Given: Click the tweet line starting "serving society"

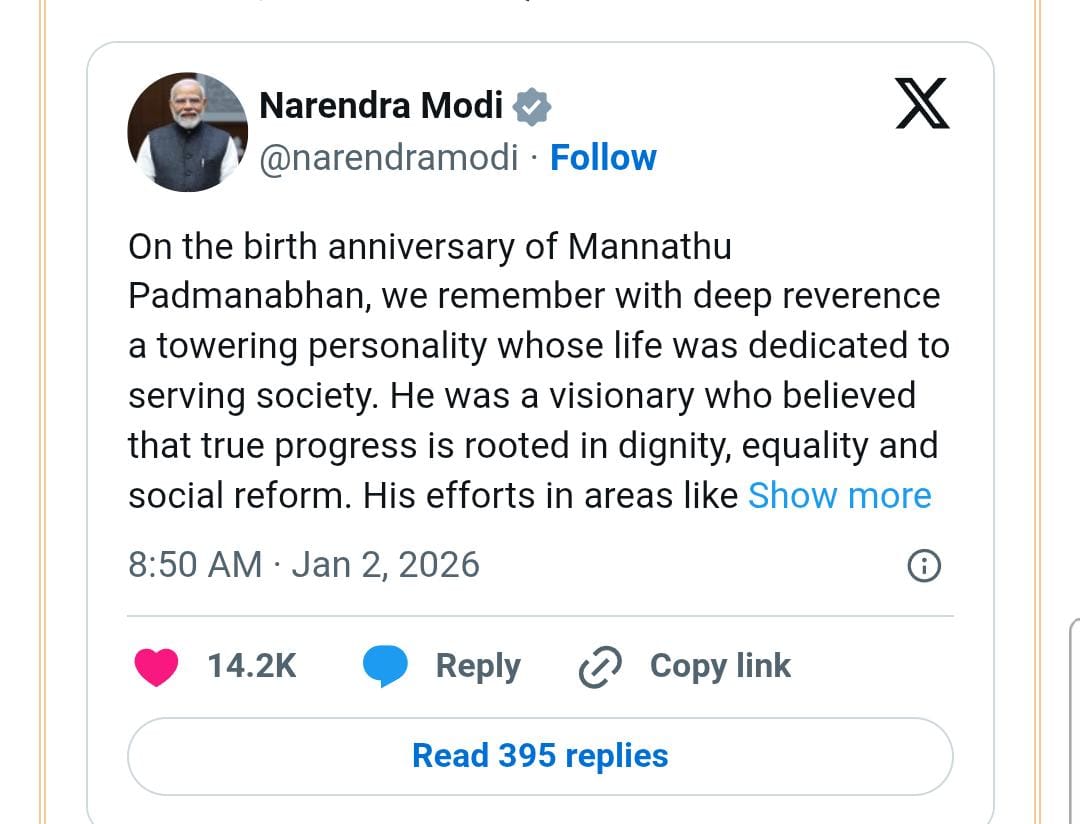Looking at the screenshot, I should click(x=521, y=395).
